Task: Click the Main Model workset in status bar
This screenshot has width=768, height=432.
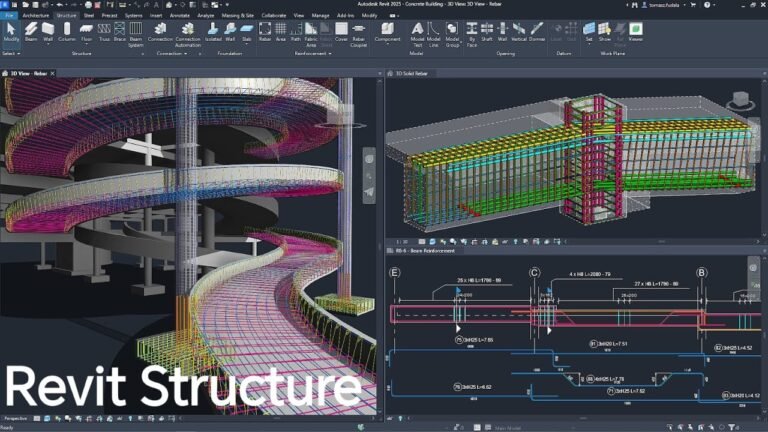Action: point(508,428)
